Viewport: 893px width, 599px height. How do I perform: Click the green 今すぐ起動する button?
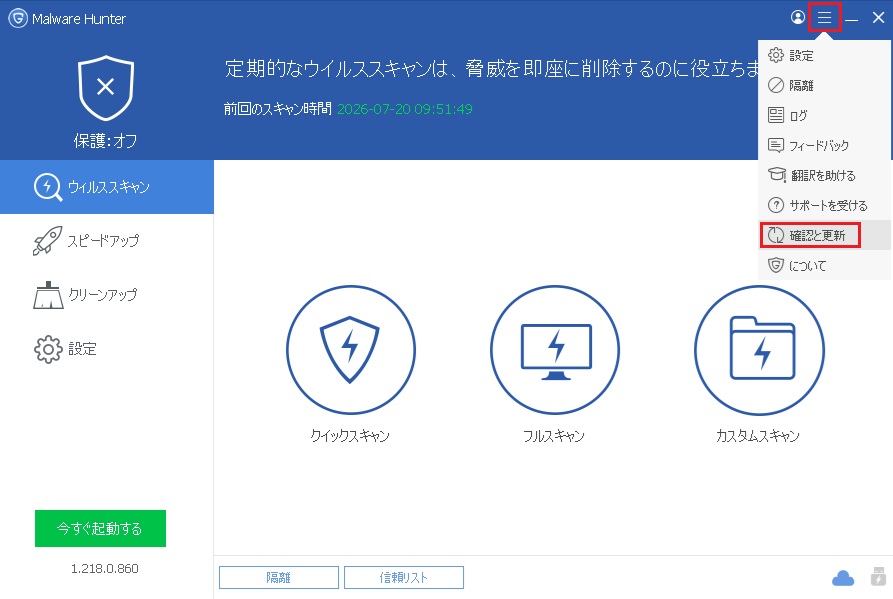[100, 528]
